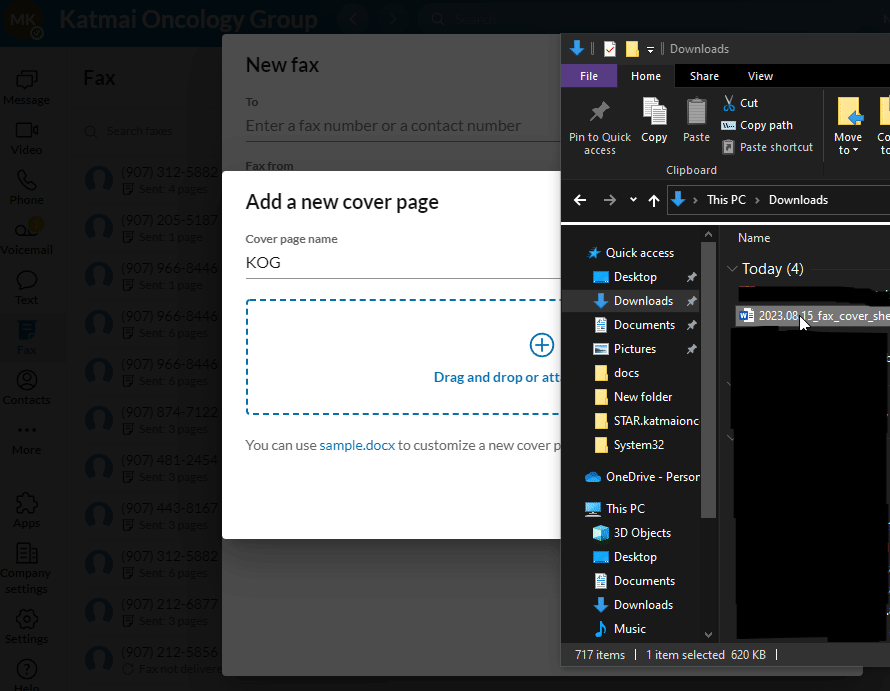Open recent locations dropdown in Explorer
Viewport: 890px width, 691px height.
pyautogui.click(x=633, y=200)
